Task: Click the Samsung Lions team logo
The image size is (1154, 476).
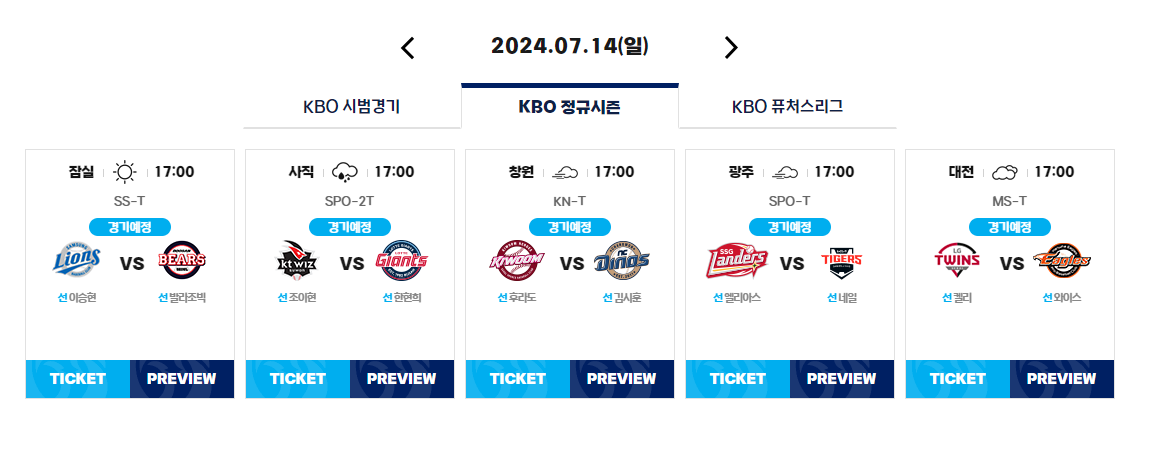Action: pos(77,260)
